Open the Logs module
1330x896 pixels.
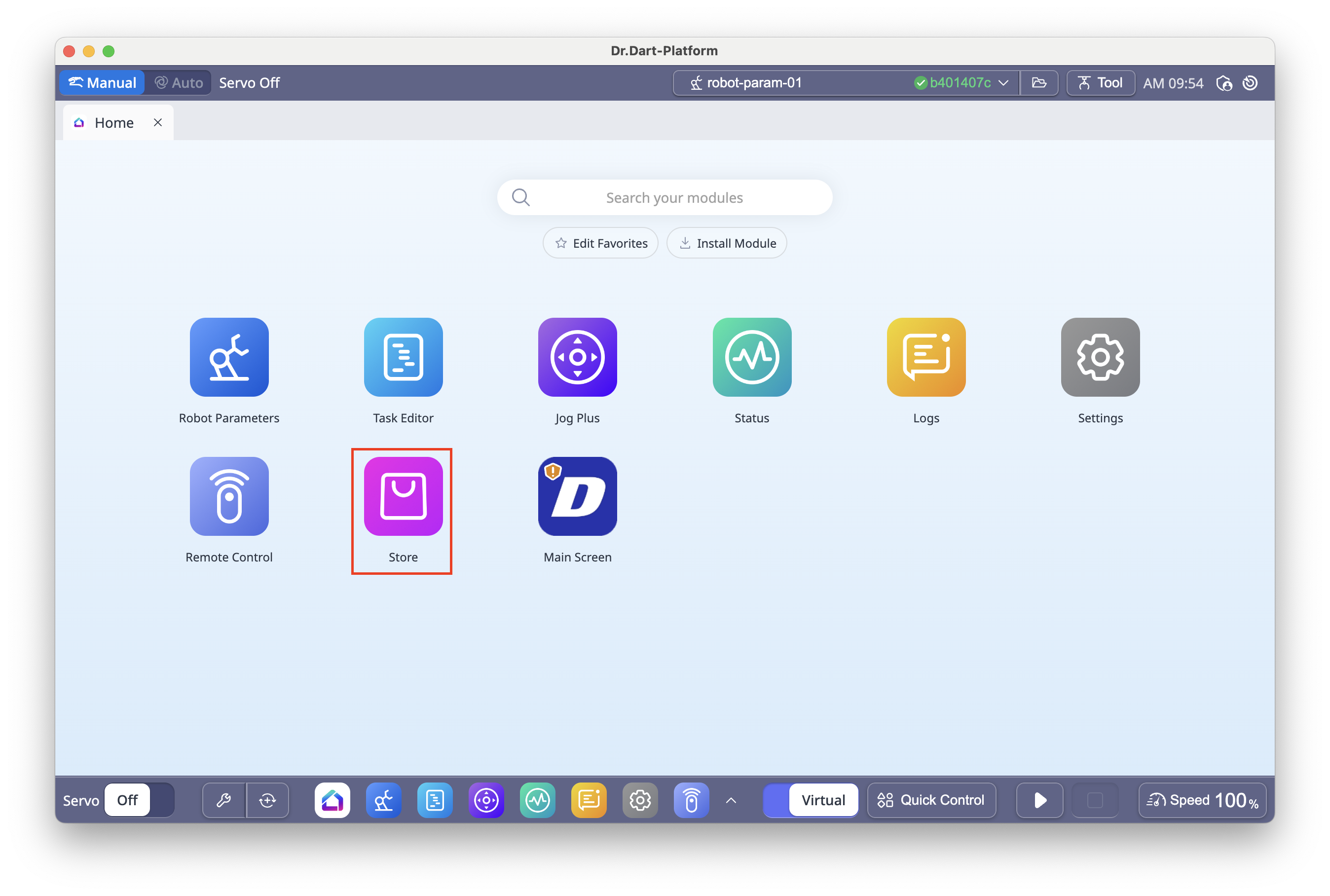point(925,357)
